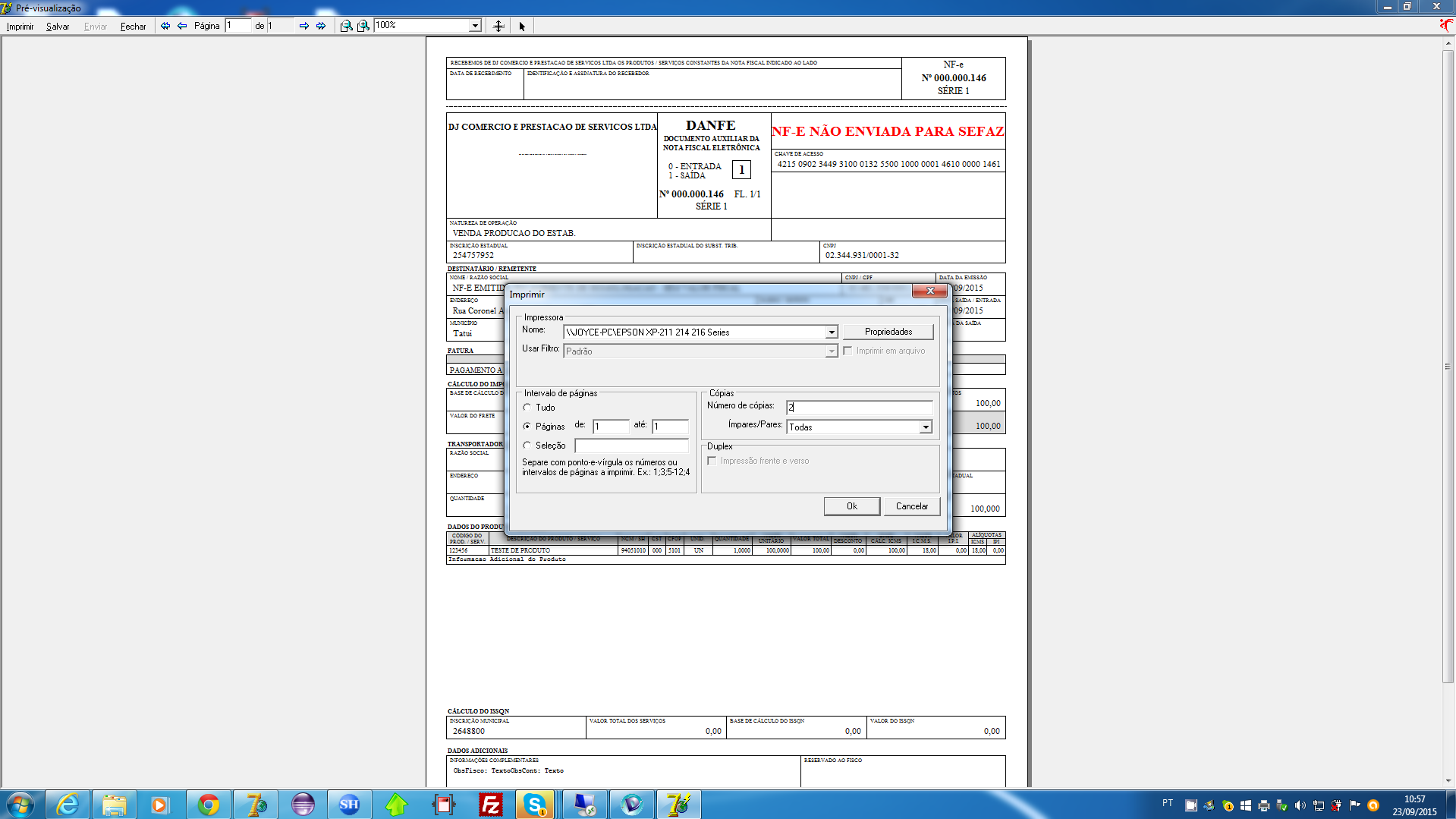Click the Fechar menu item
The height and width of the screenshot is (819, 1456).
tap(133, 27)
